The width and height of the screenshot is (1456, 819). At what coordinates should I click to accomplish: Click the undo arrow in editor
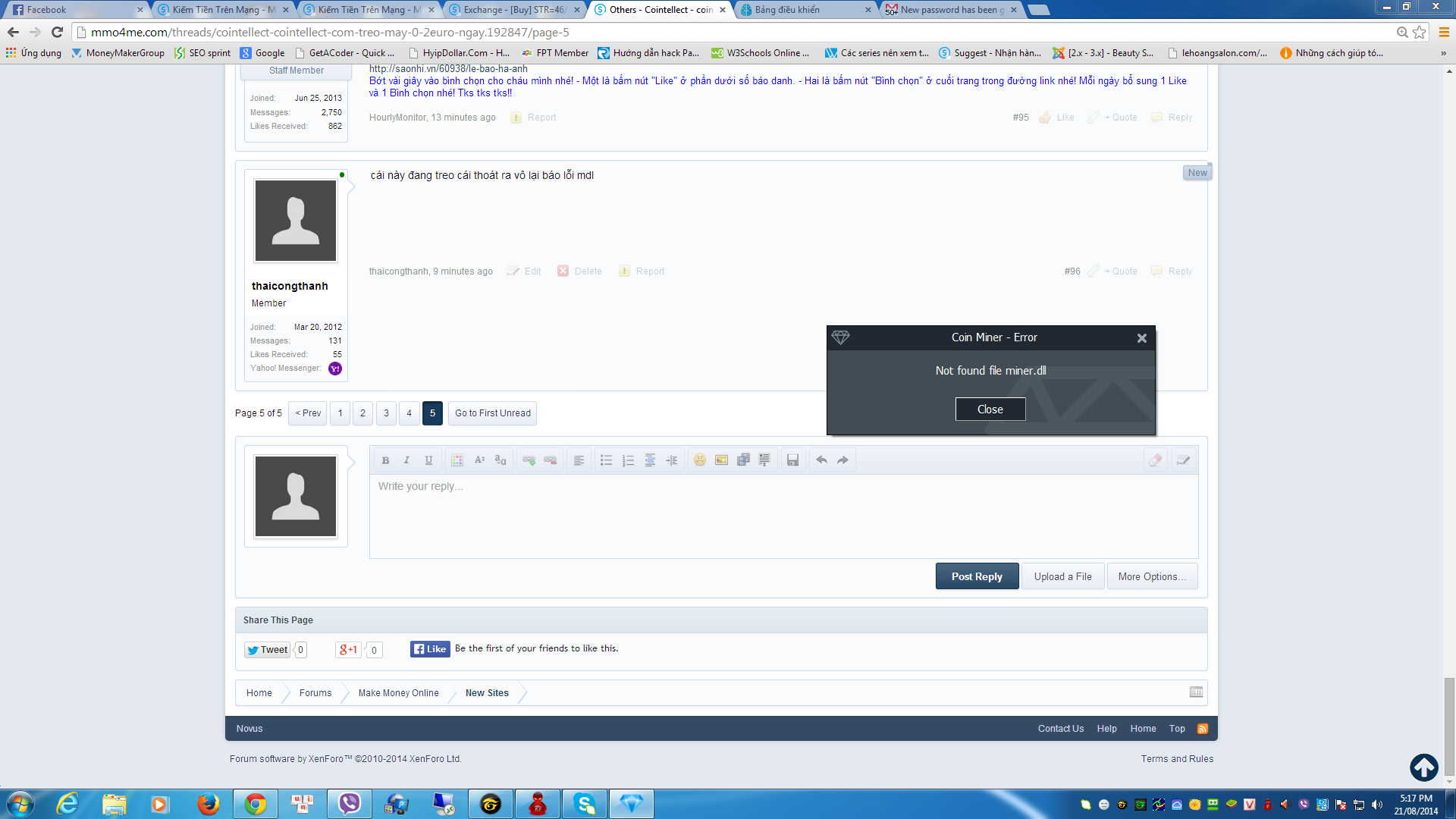pyautogui.click(x=821, y=460)
